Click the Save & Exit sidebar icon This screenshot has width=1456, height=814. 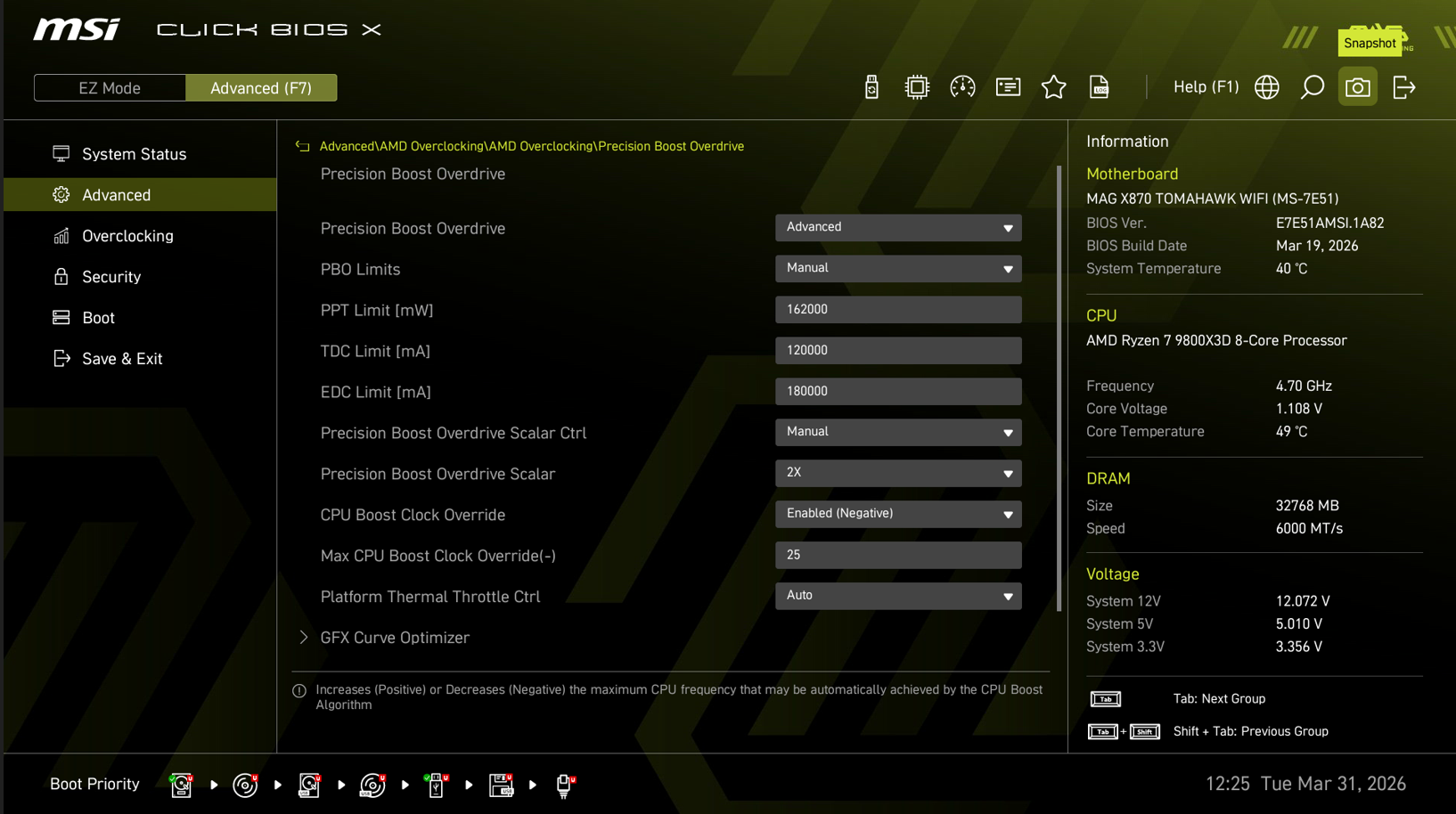61,359
